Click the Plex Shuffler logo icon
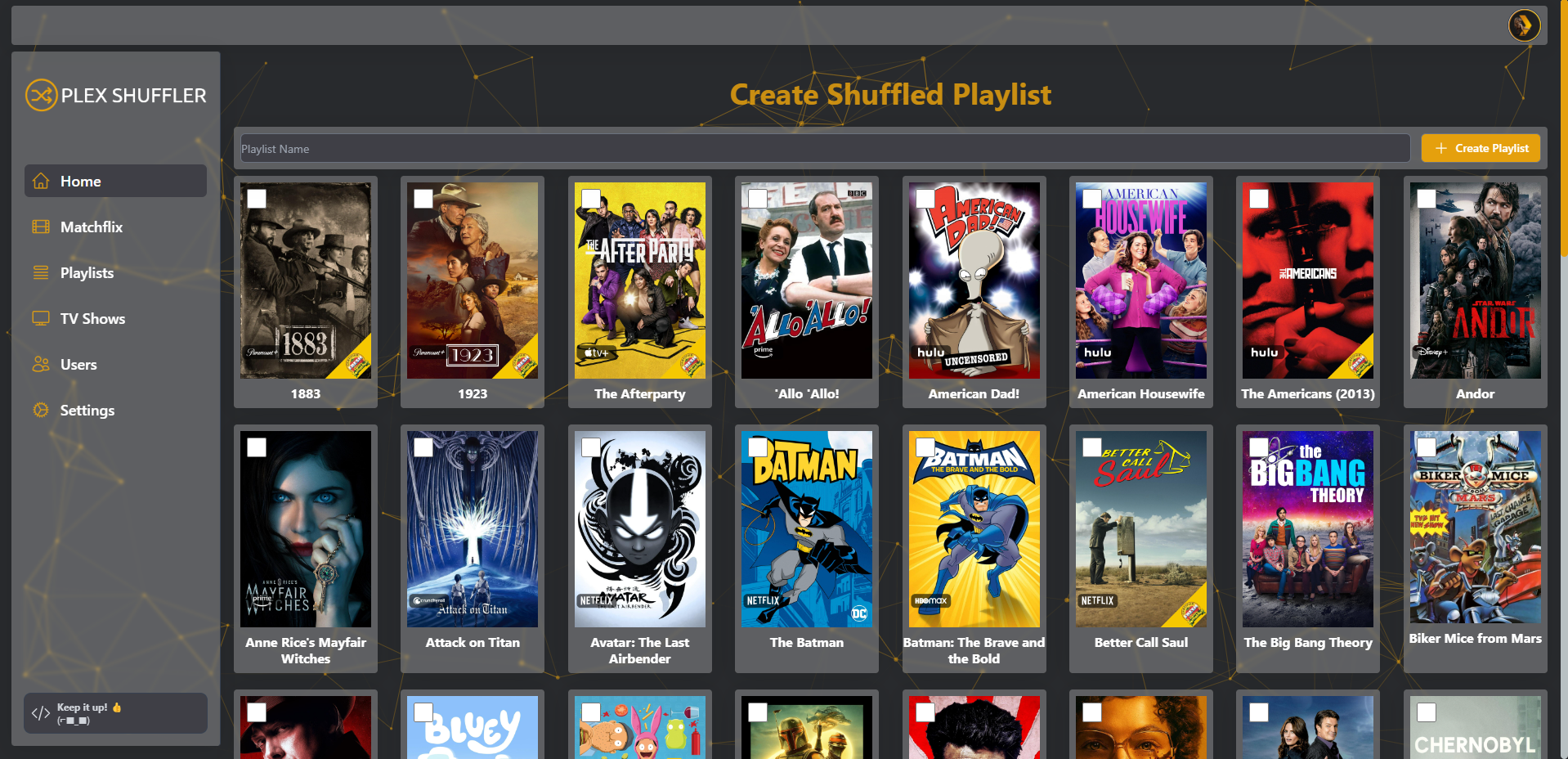The image size is (1568, 759). pyautogui.click(x=41, y=95)
